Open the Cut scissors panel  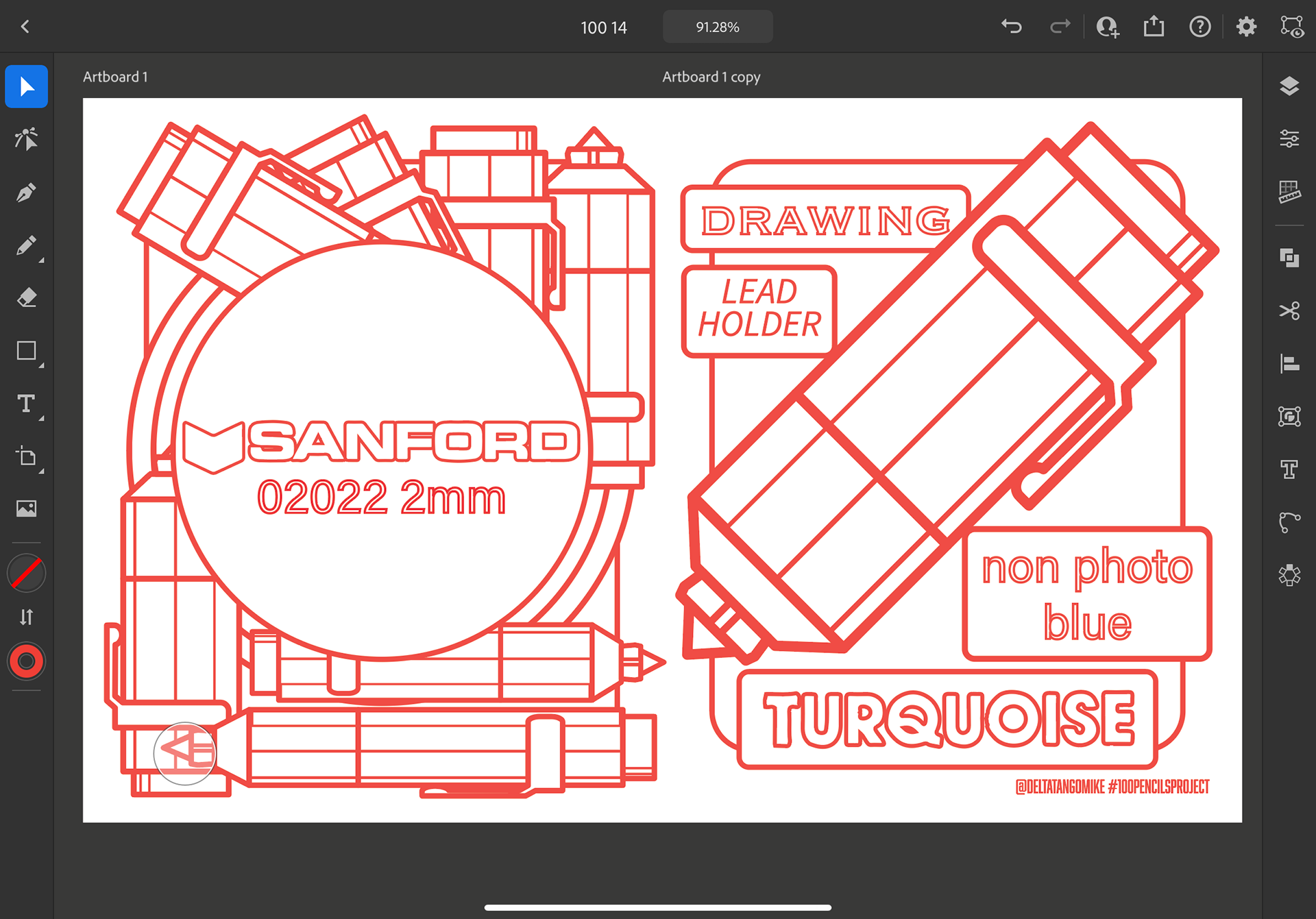coord(1289,310)
